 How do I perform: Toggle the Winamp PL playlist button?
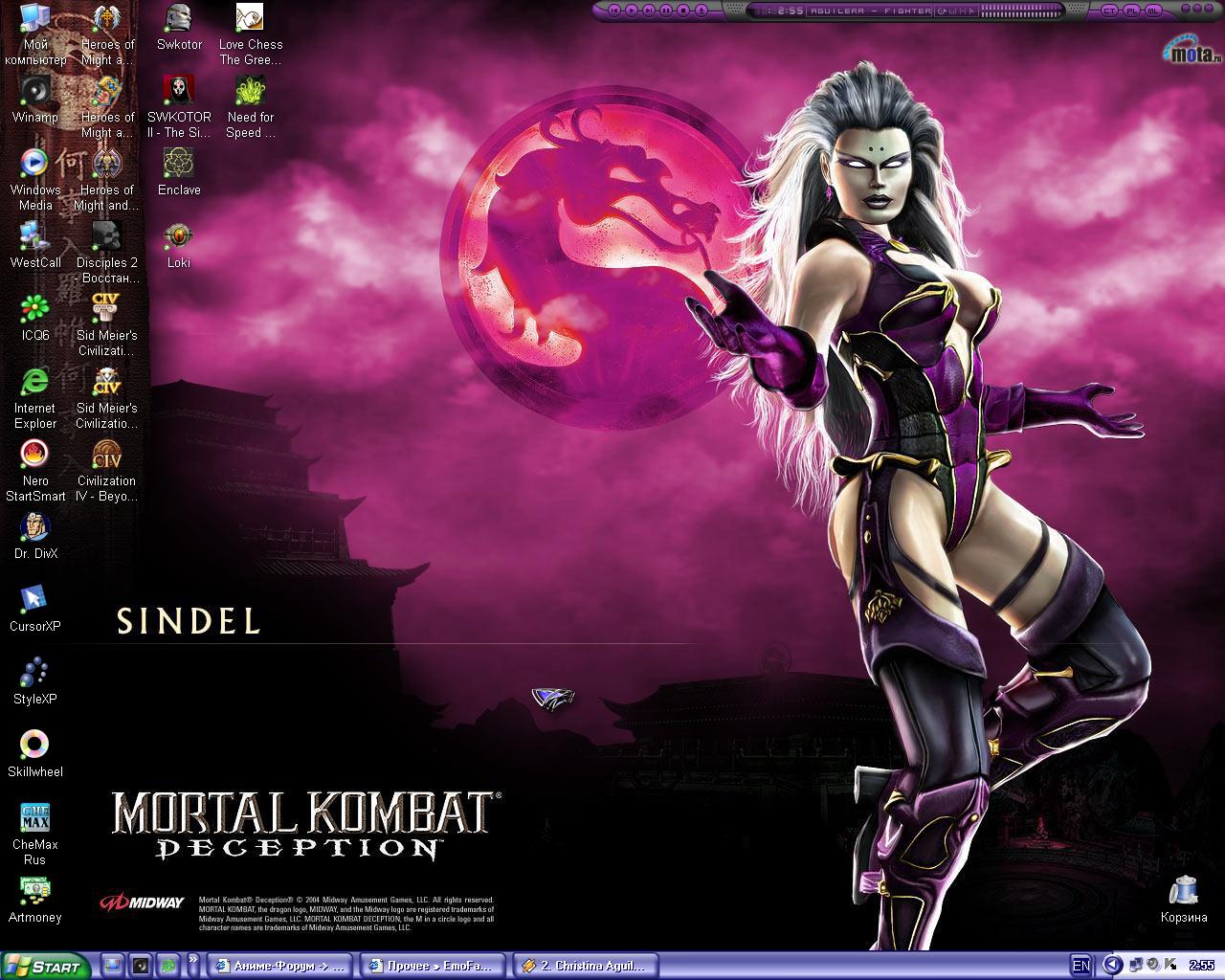(x=1131, y=11)
